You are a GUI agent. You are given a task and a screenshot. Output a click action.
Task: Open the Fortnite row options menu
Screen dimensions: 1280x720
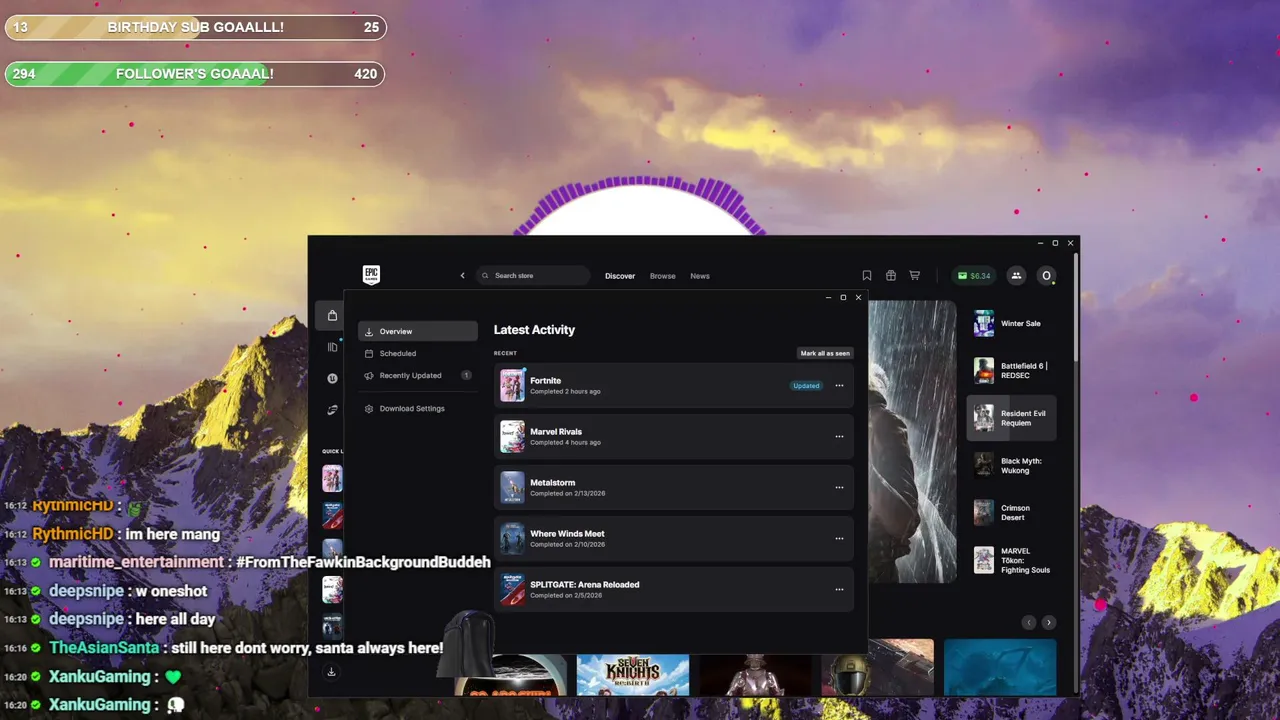(x=839, y=385)
